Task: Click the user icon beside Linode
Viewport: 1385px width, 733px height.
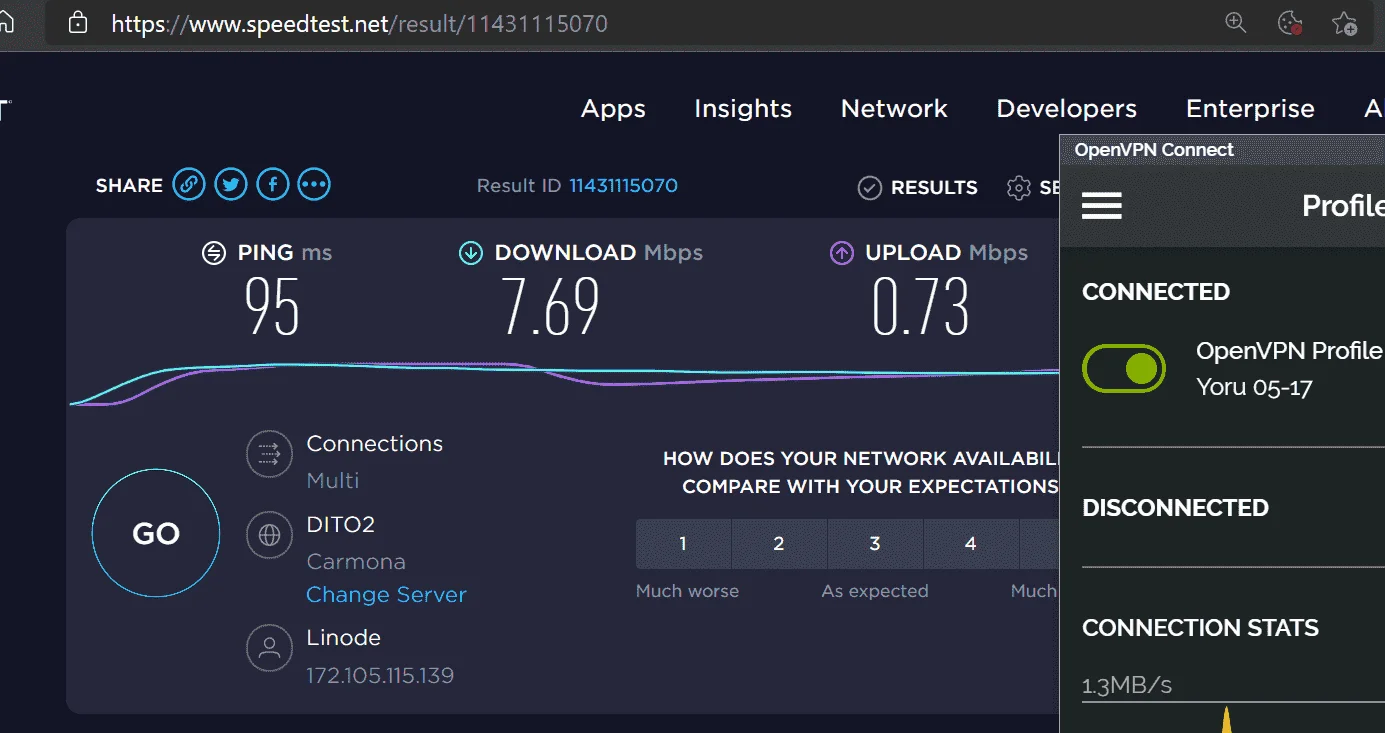Action: tap(269, 649)
